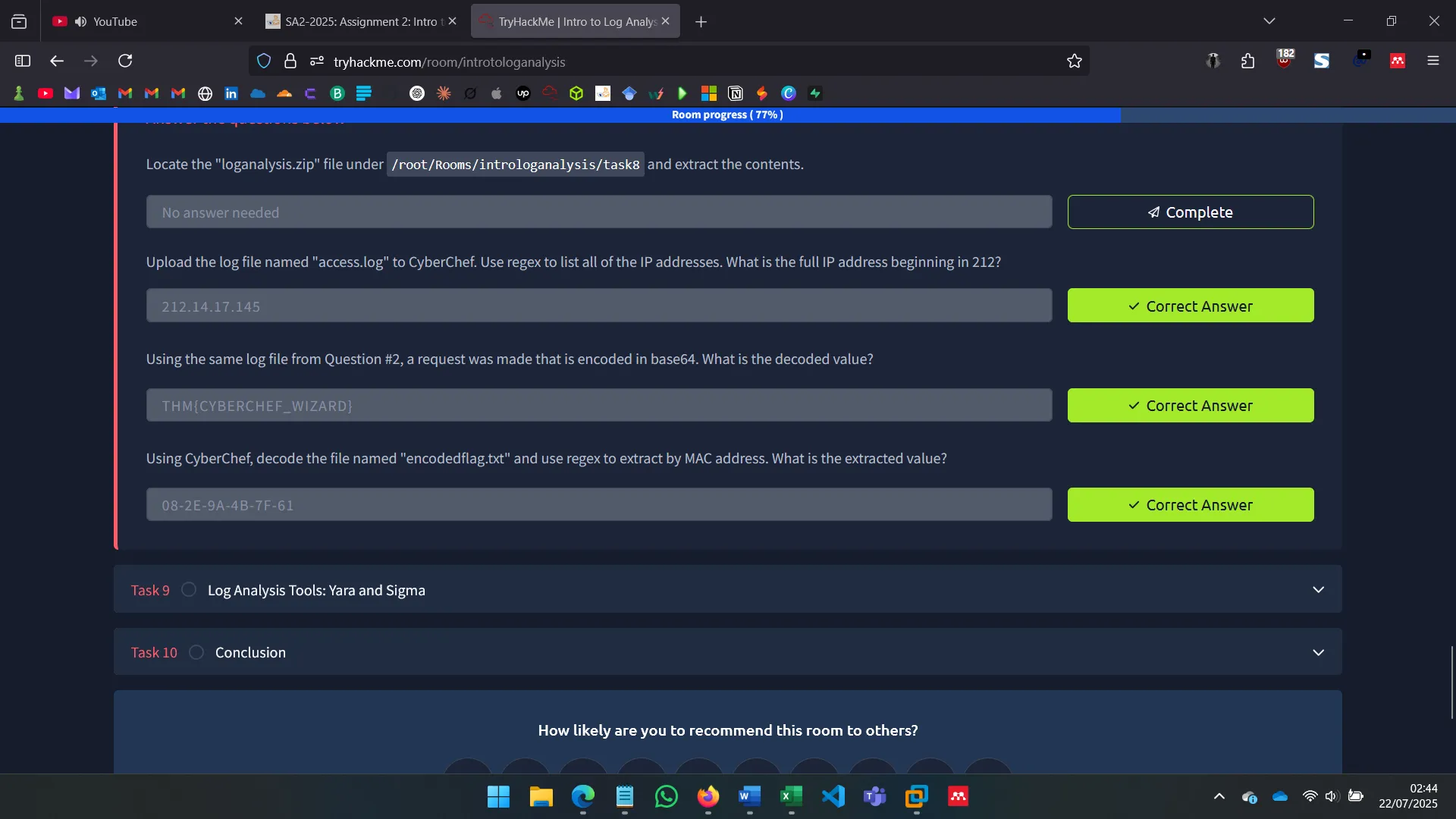
Task: Click the Complete button for loganalysis.zip question
Action: click(x=1190, y=212)
